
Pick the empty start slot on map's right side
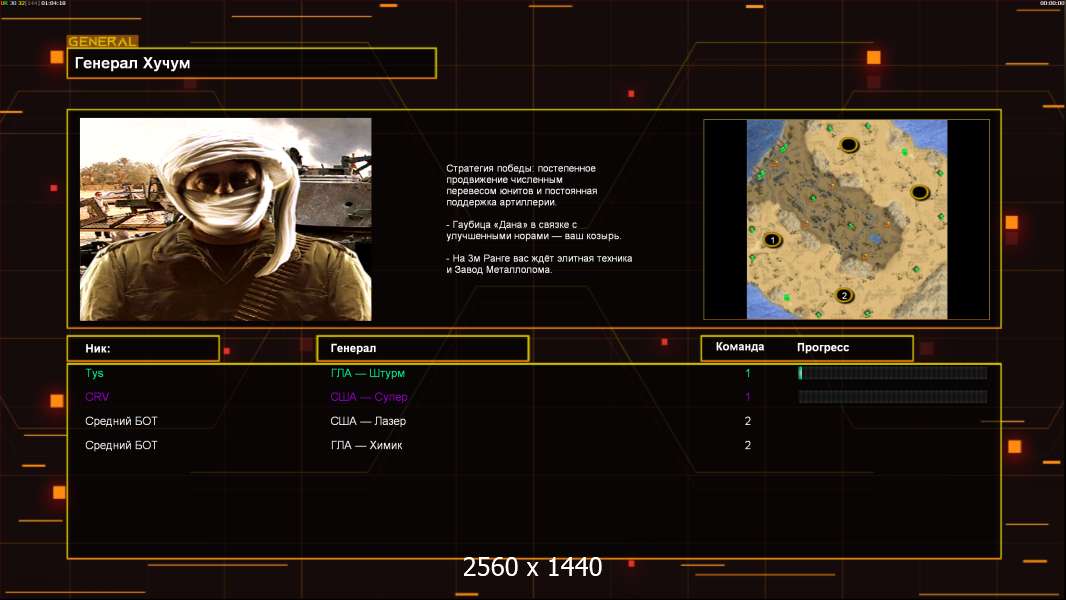(919, 192)
